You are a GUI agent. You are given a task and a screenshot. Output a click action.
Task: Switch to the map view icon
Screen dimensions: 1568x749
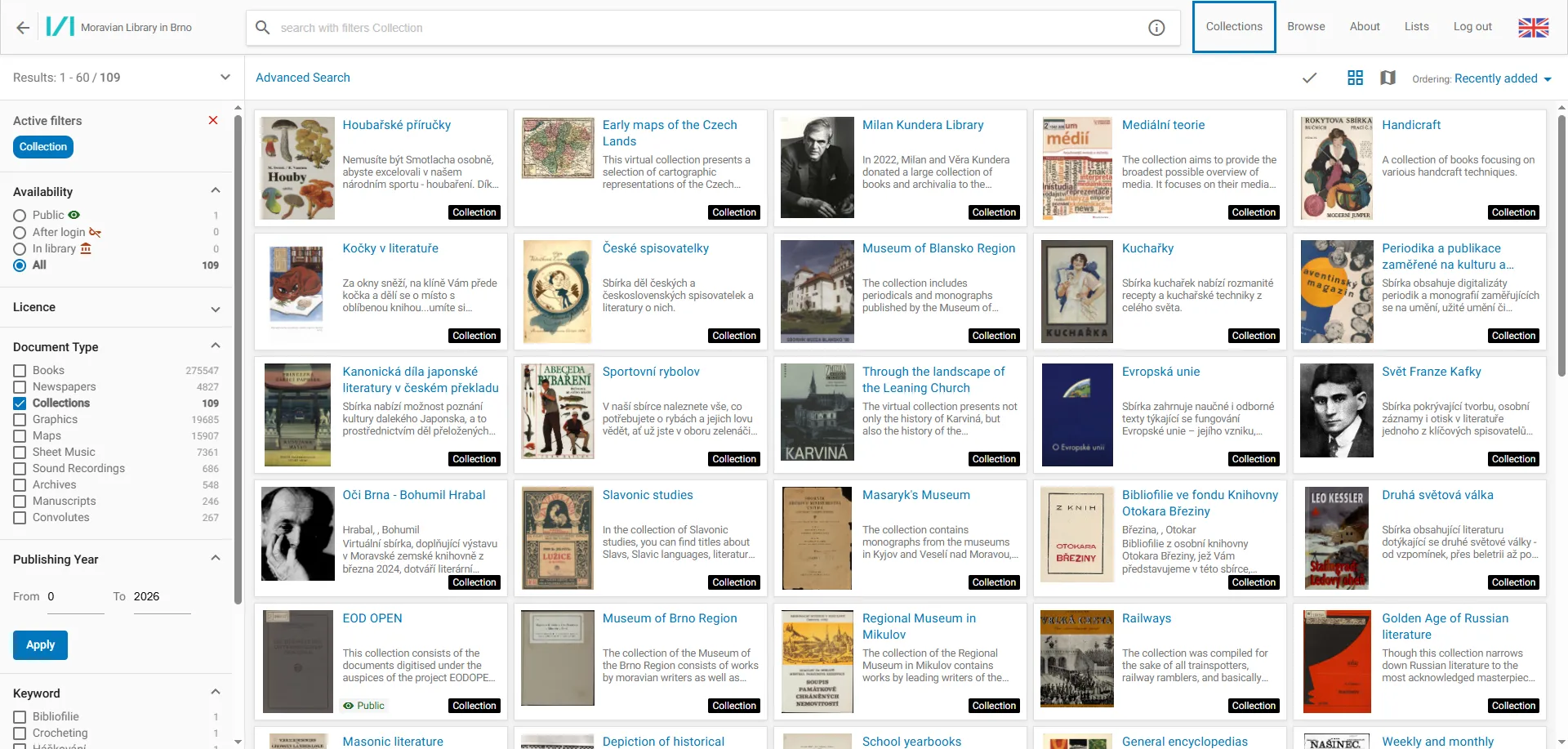1388,78
